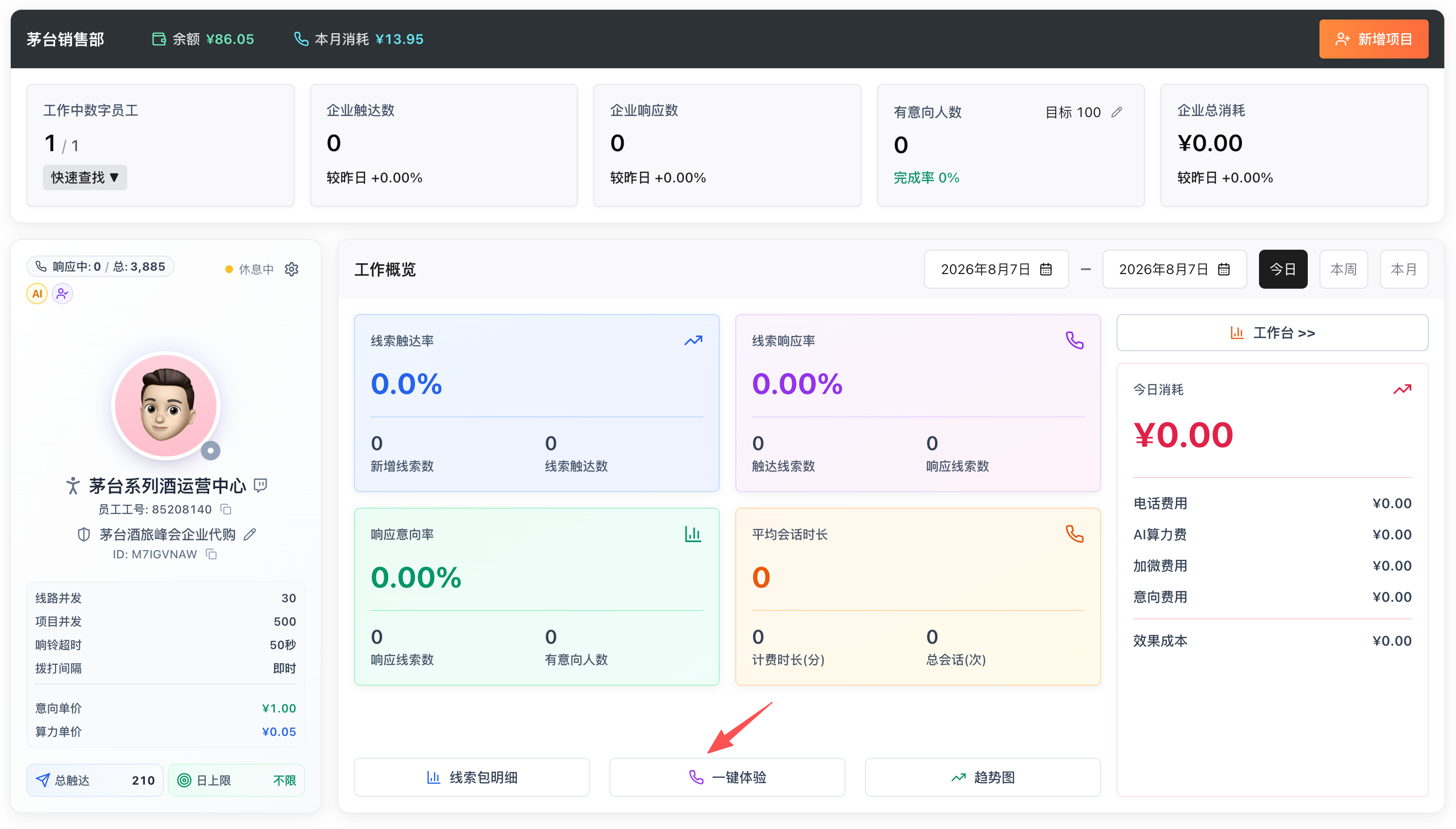The width and height of the screenshot is (1456, 829).
Task: Click the accessibility figure icon beside 茅台系列酒运营中心
Action: [73, 486]
